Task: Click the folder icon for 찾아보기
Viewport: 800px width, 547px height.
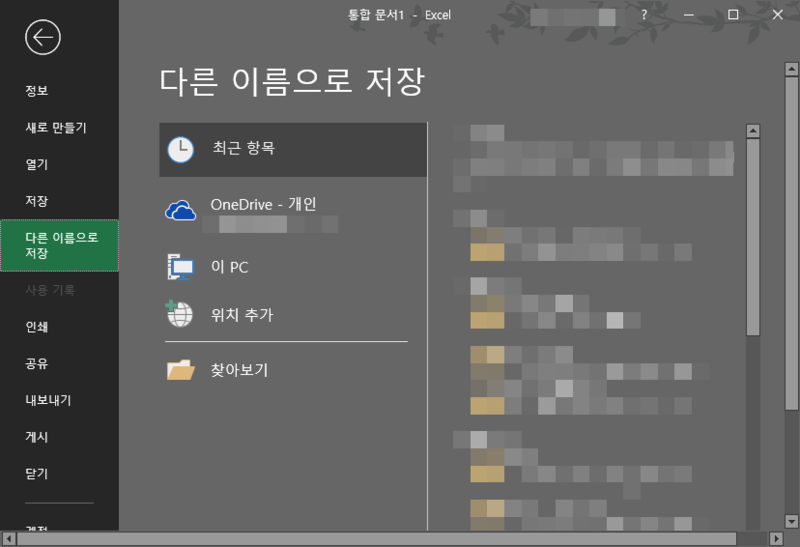Action: click(181, 369)
